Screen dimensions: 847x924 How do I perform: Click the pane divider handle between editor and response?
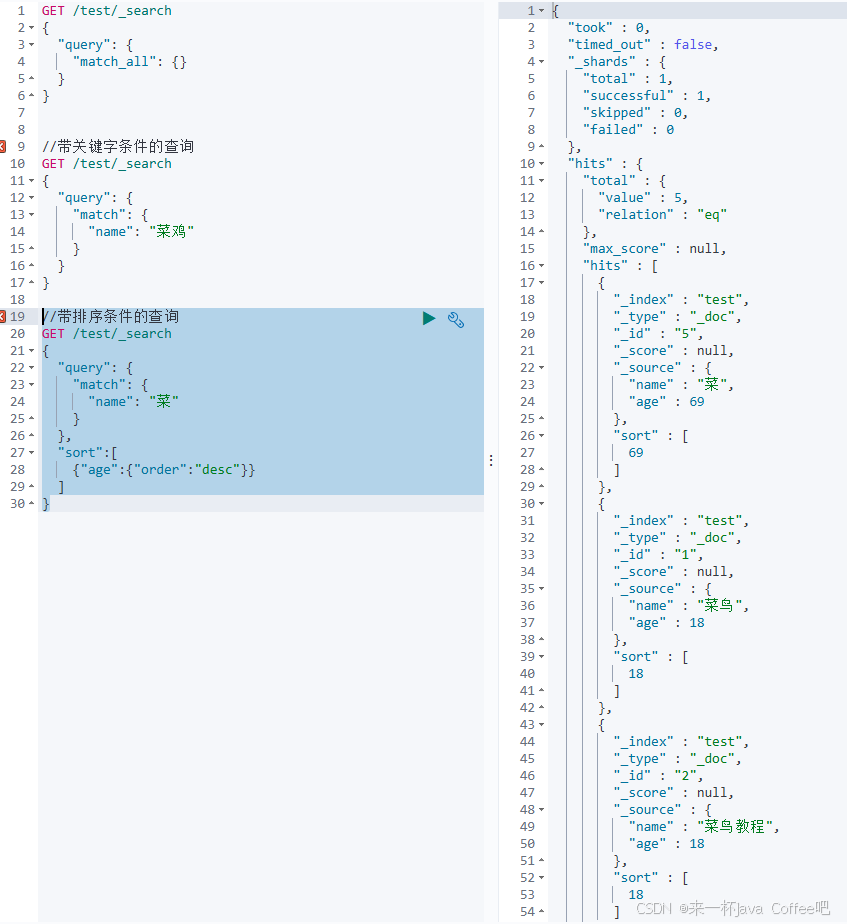coord(491,460)
